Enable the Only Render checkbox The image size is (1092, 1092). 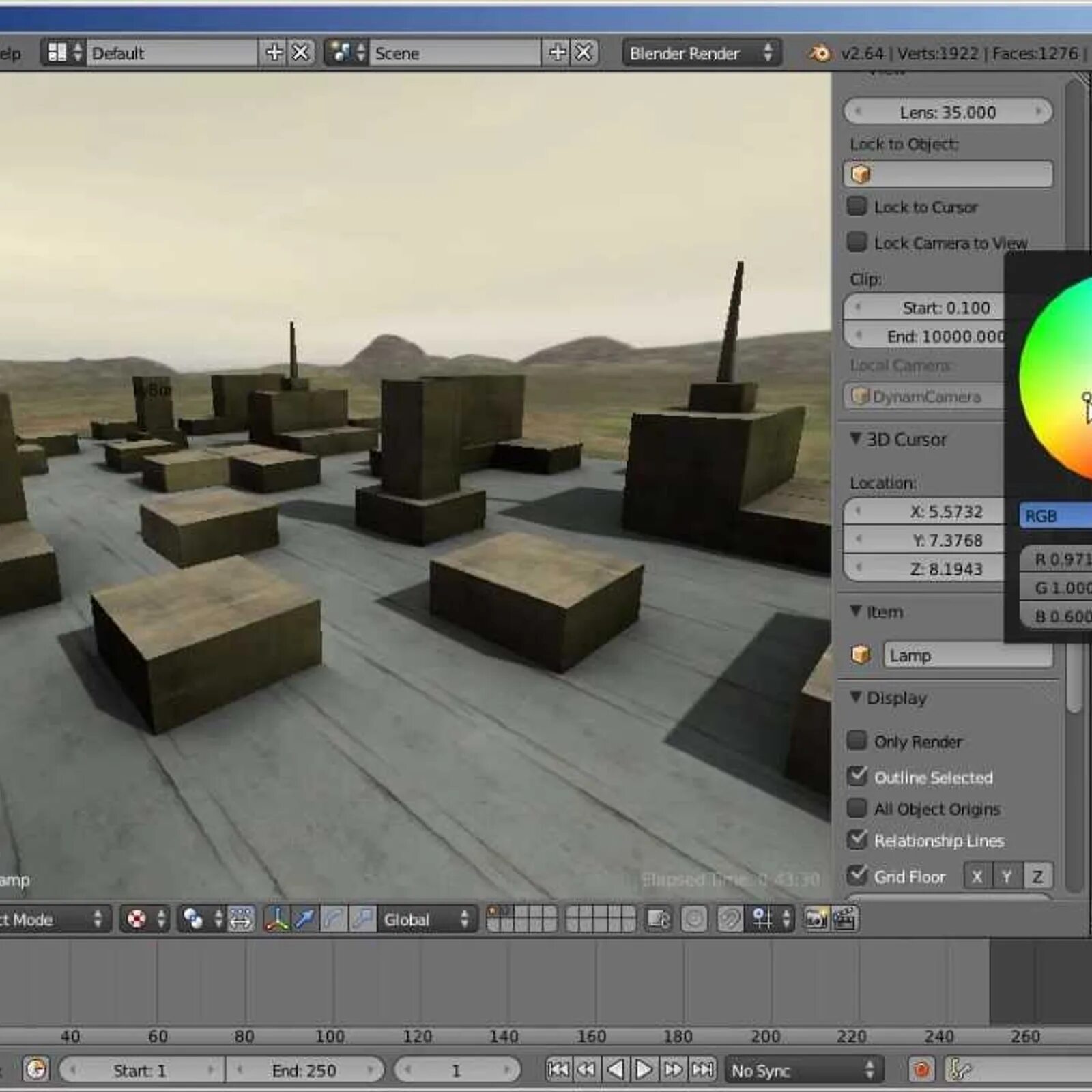pyautogui.click(x=857, y=741)
